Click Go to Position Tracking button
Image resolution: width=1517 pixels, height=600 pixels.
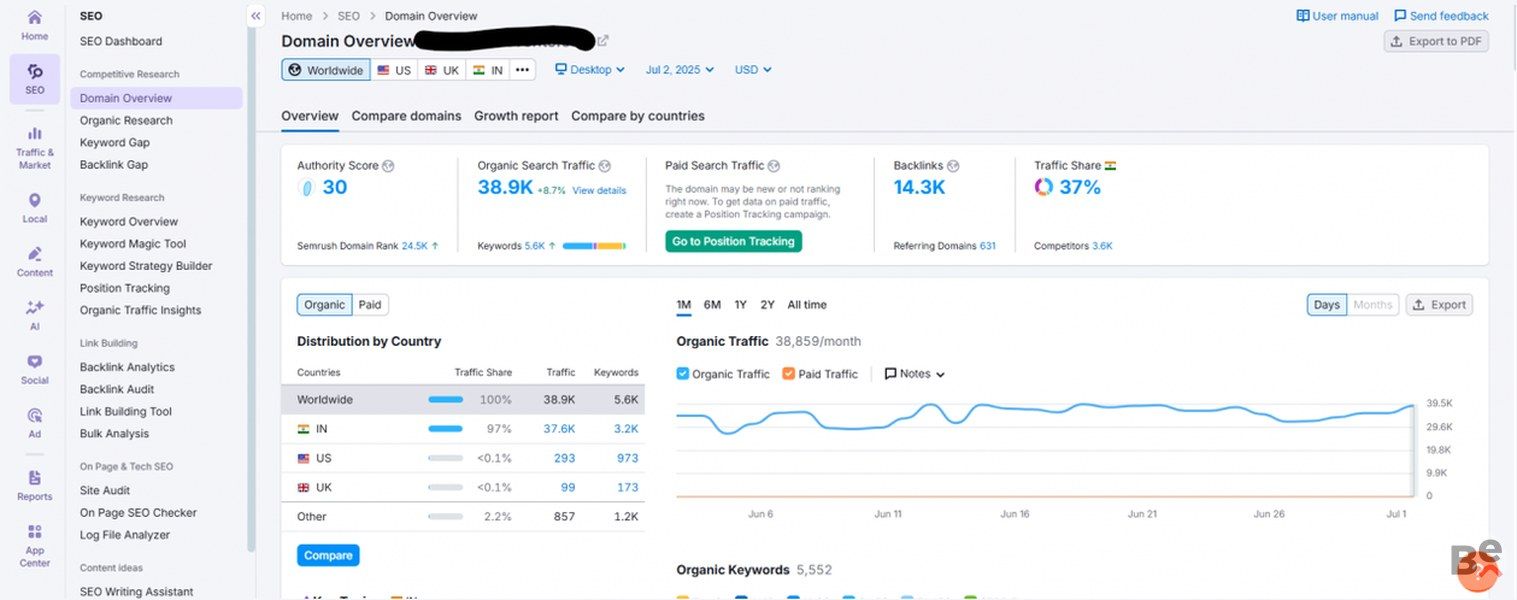click(733, 241)
